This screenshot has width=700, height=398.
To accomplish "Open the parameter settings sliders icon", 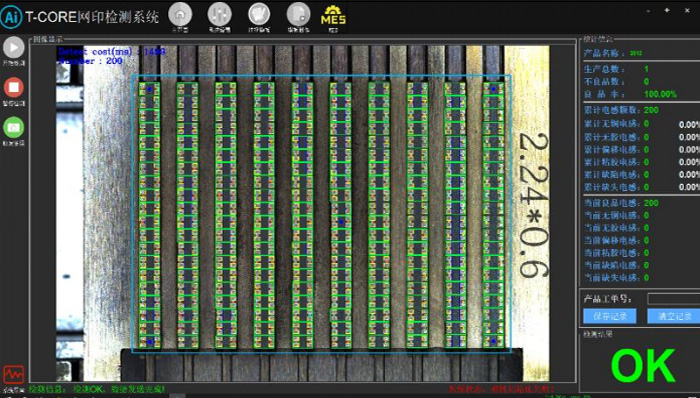I will point(220,14).
